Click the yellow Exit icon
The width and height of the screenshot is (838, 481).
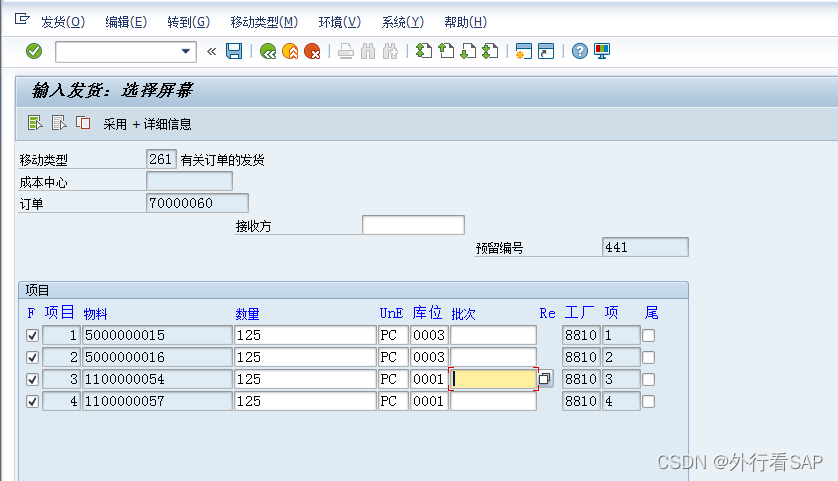coord(290,51)
